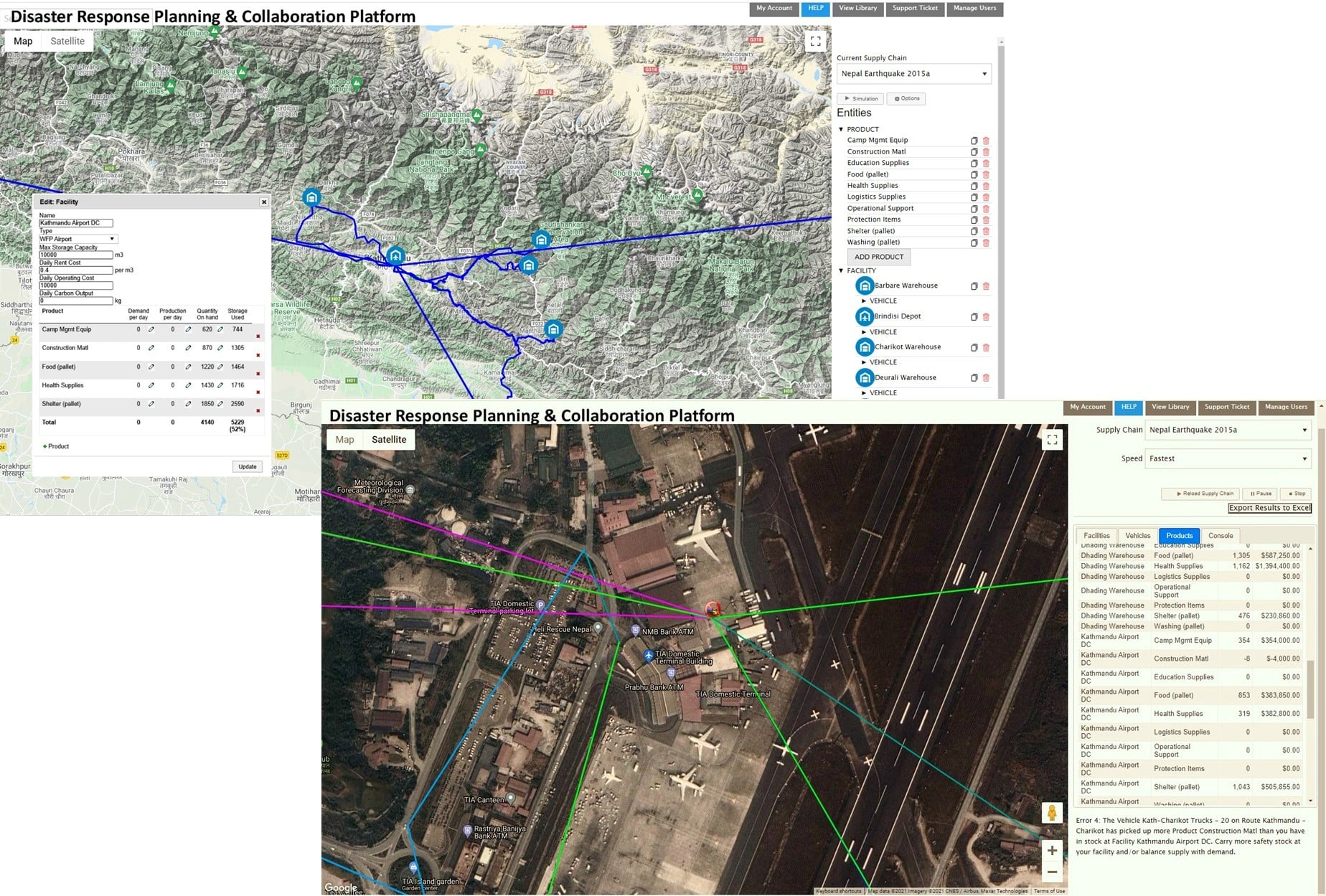
Task: Switch top map to Map view
Action: (23, 41)
